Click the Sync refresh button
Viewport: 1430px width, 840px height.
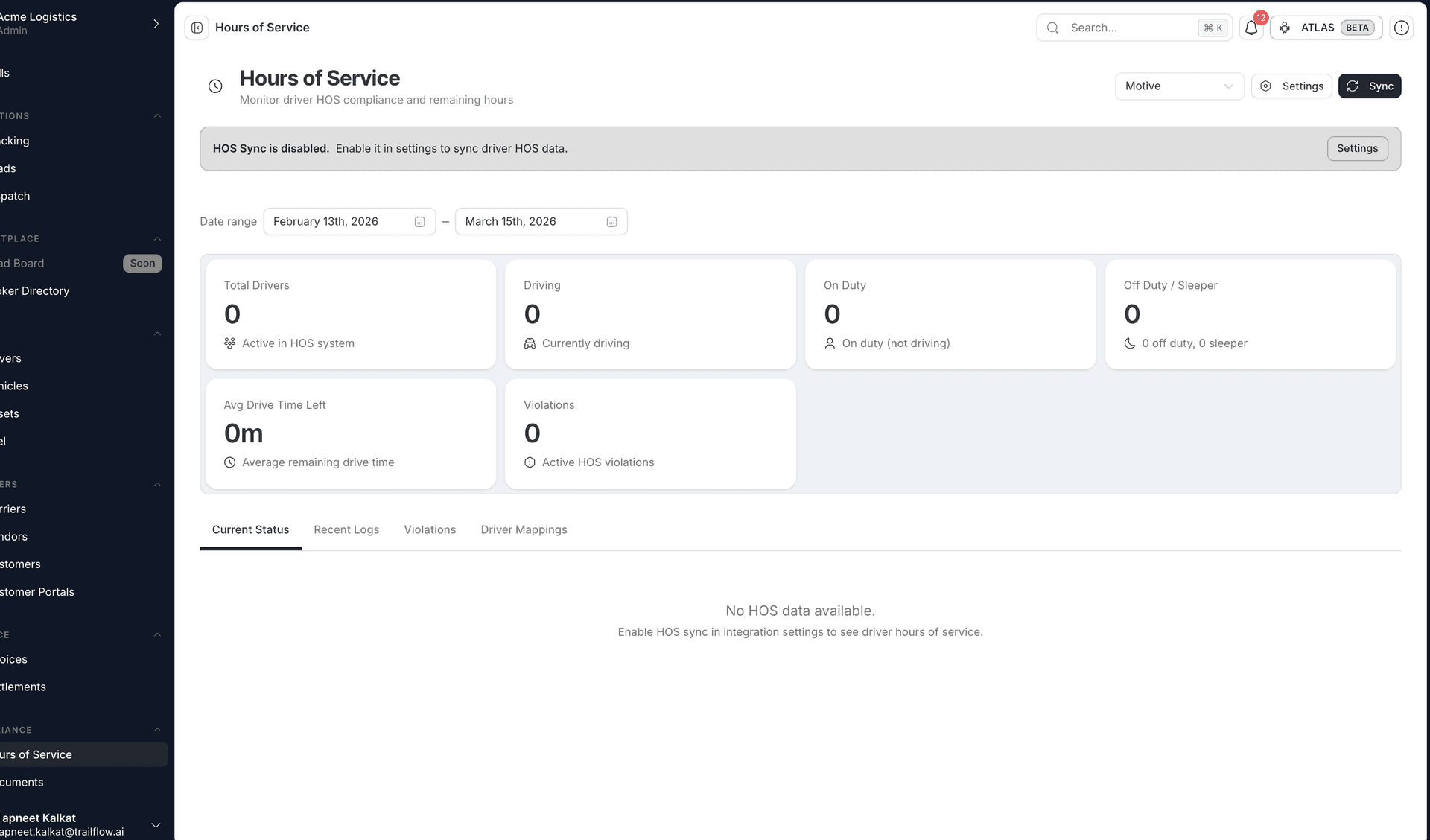(1369, 86)
